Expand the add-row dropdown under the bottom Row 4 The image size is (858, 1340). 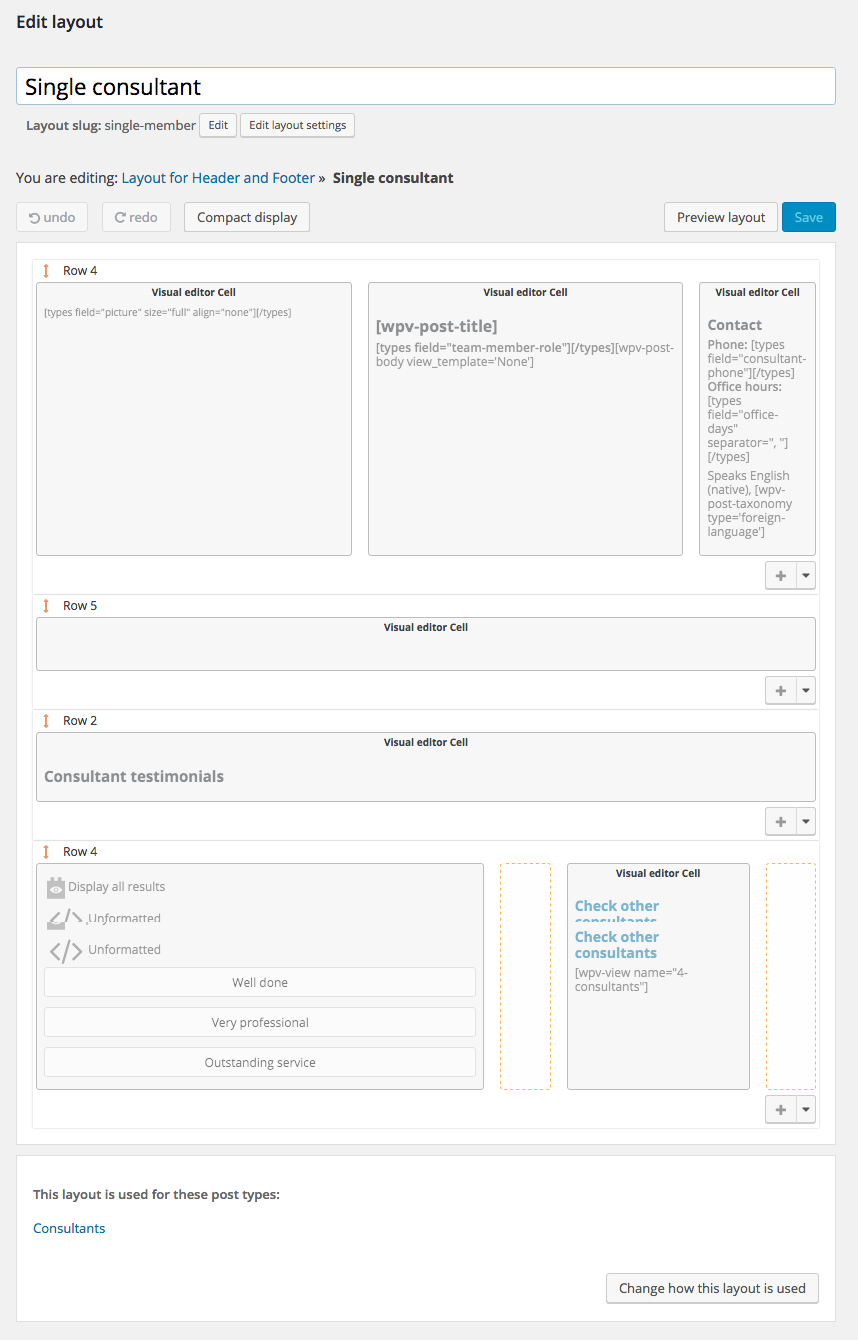click(x=806, y=1109)
